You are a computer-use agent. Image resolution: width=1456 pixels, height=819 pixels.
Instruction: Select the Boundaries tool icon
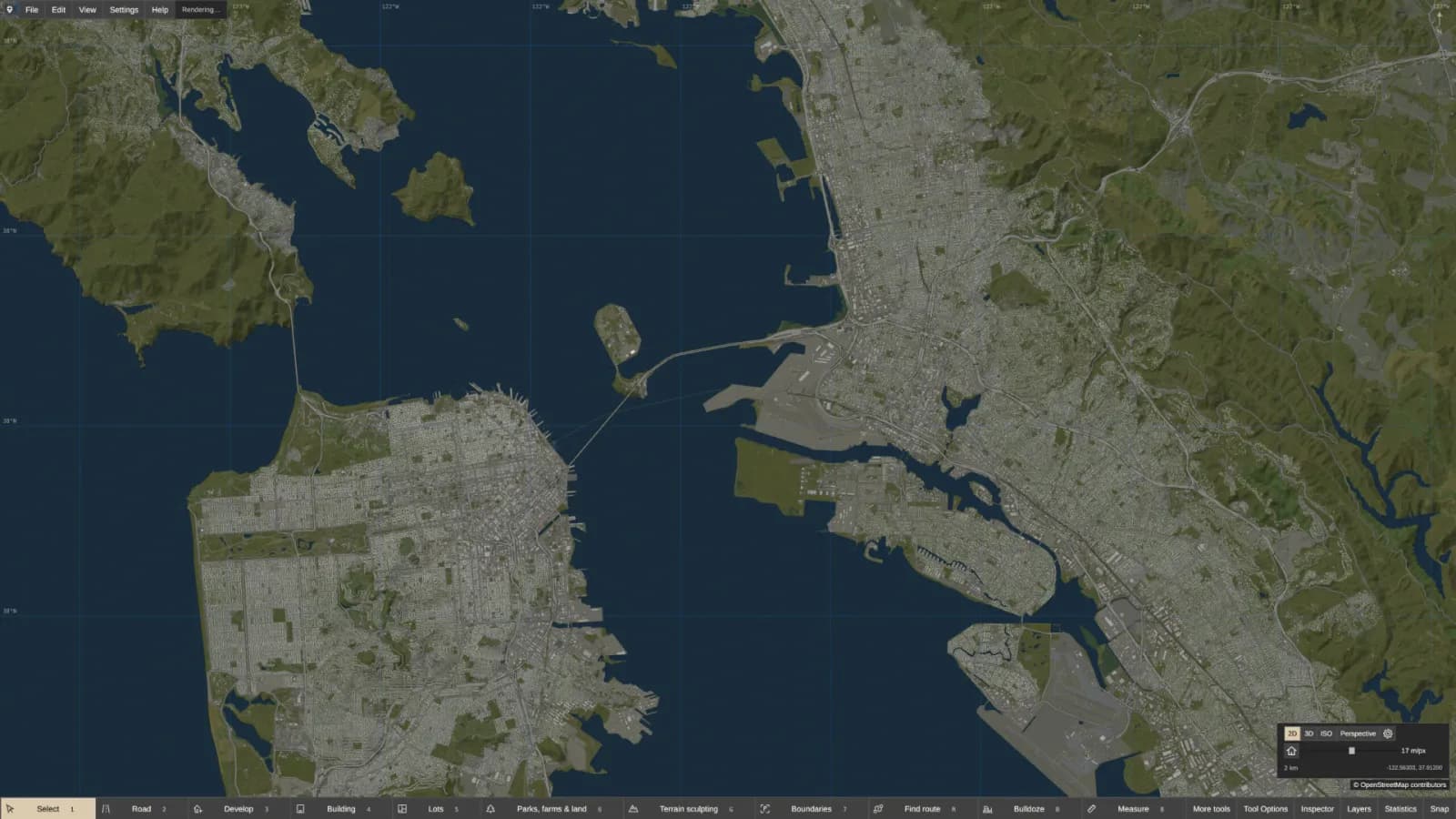(x=764, y=808)
